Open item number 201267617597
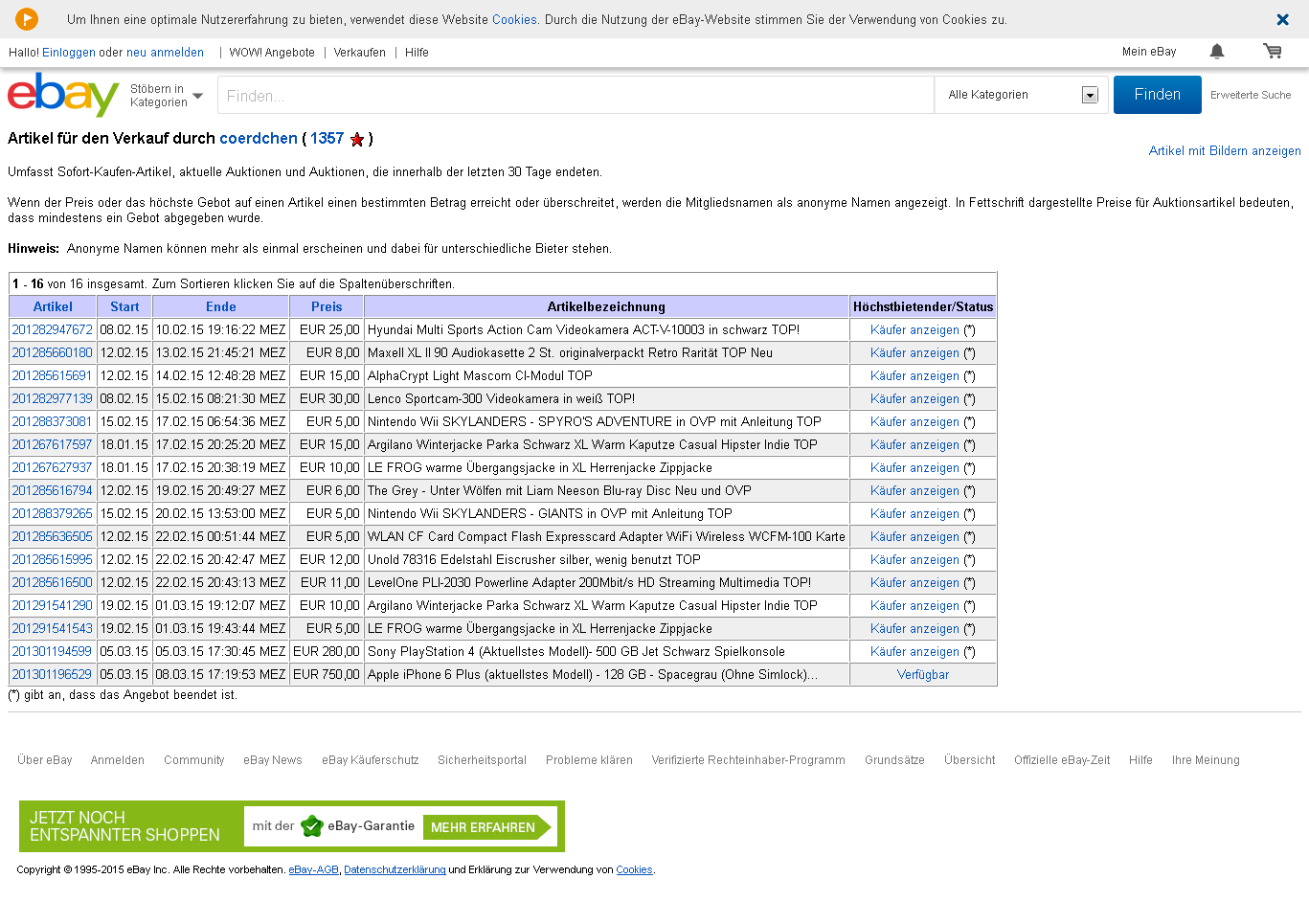 [53, 444]
